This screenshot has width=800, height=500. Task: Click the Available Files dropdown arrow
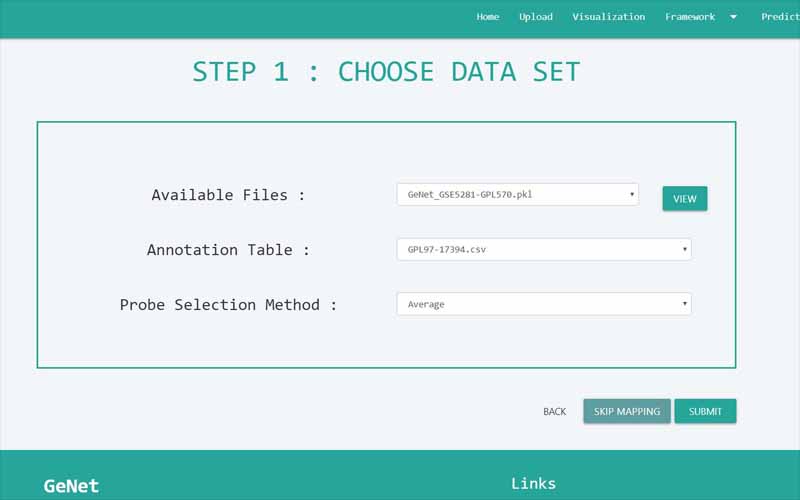[x=632, y=194]
